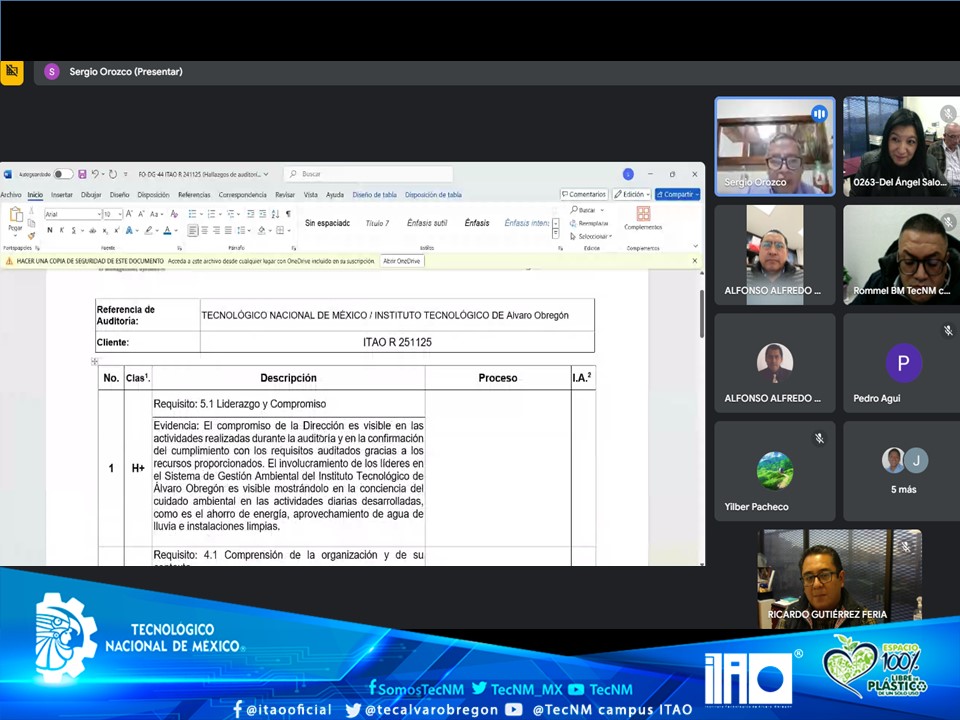Click the clear formatting icon
The height and width of the screenshot is (720, 960).
tap(174, 214)
